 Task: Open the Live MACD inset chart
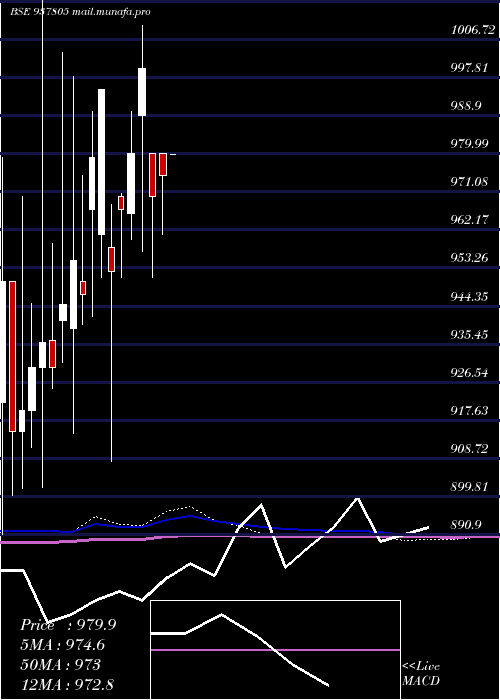pyautogui.click(x=275, y=650)
